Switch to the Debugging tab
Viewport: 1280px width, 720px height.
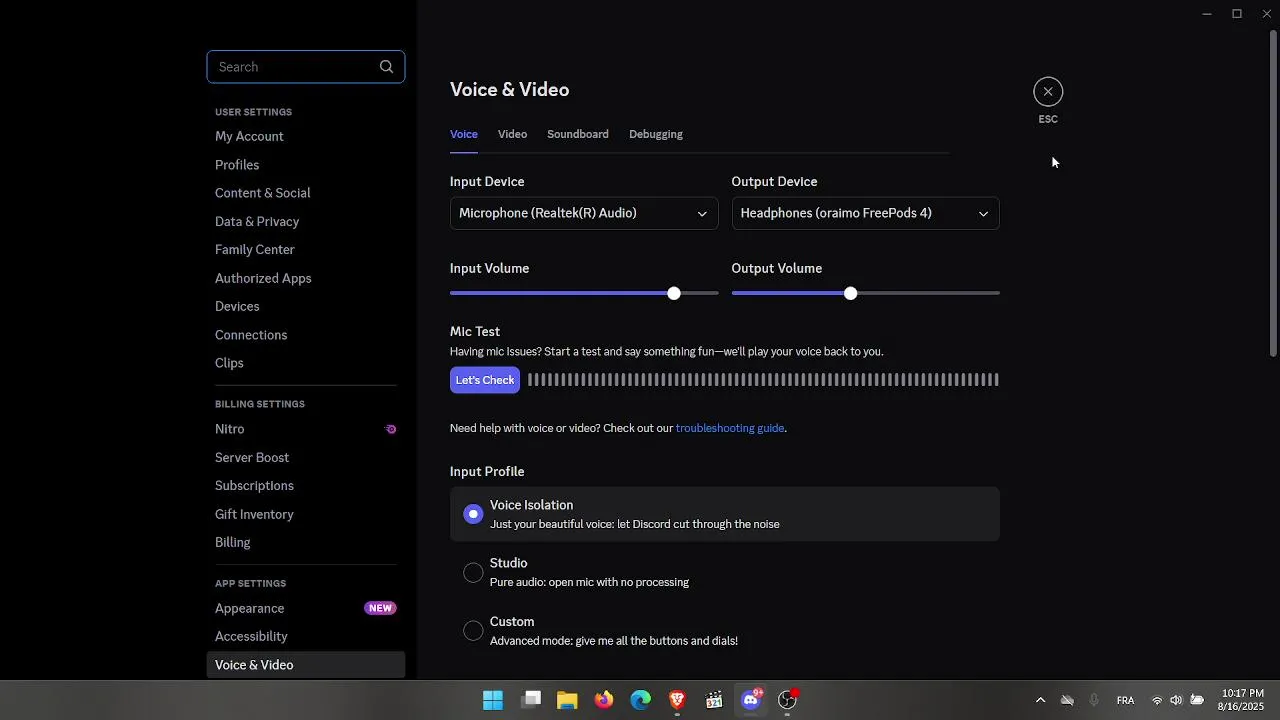point(656,134)
